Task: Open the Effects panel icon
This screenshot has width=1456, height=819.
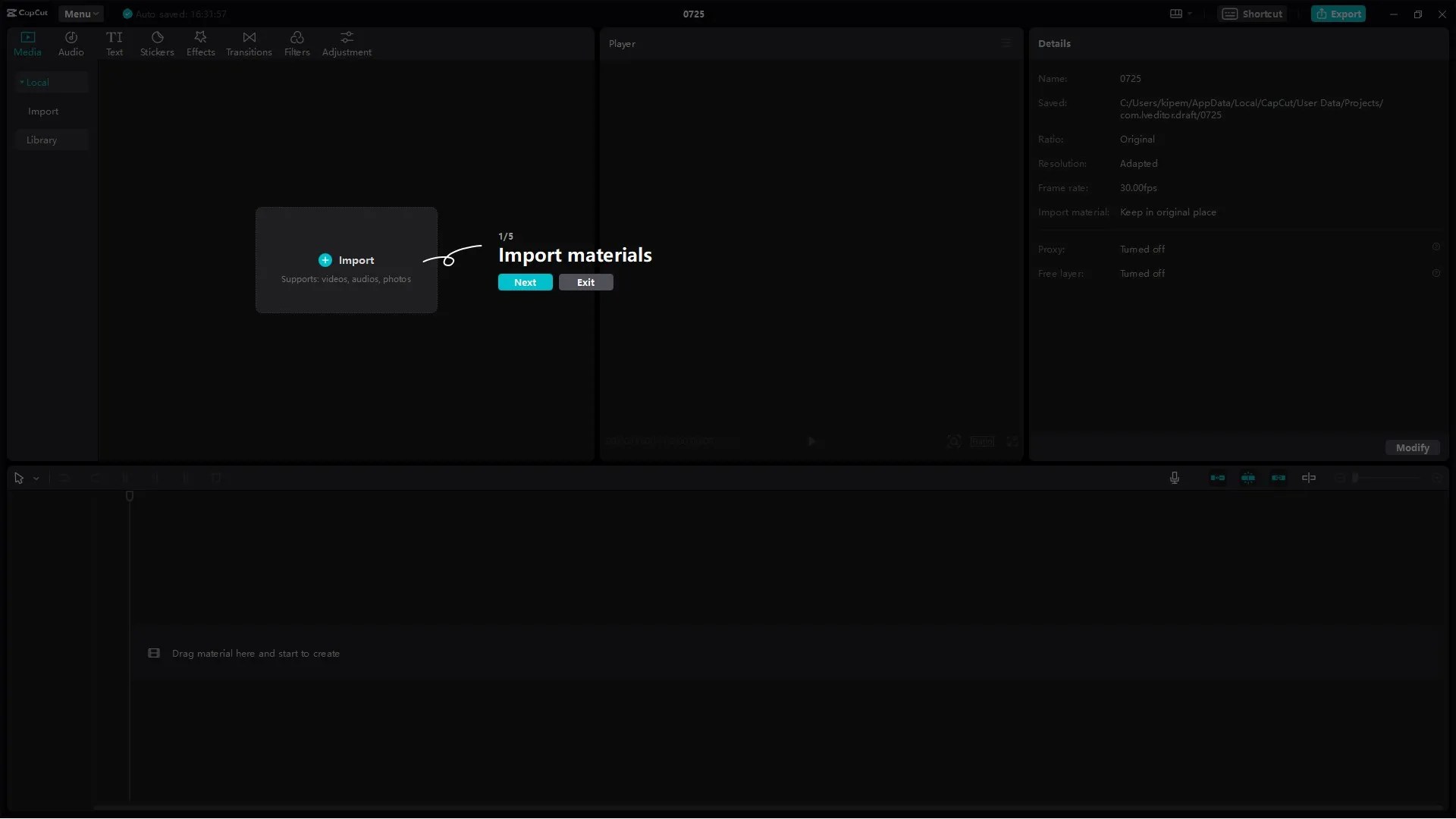Action: (x=200, y=37)
